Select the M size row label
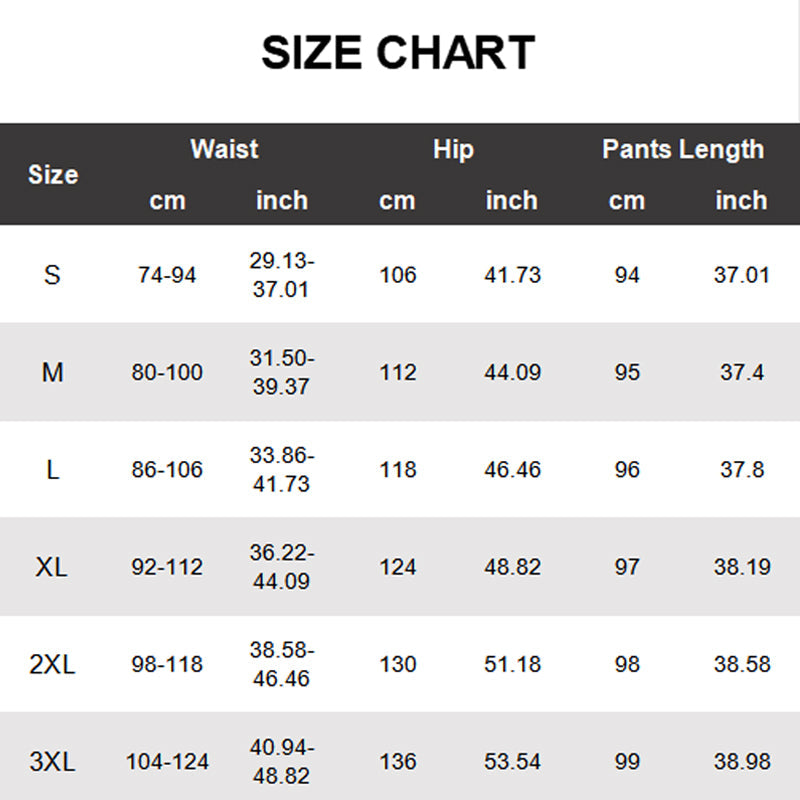800x800 pixels. pyautogui.click(x=52, y=373)
